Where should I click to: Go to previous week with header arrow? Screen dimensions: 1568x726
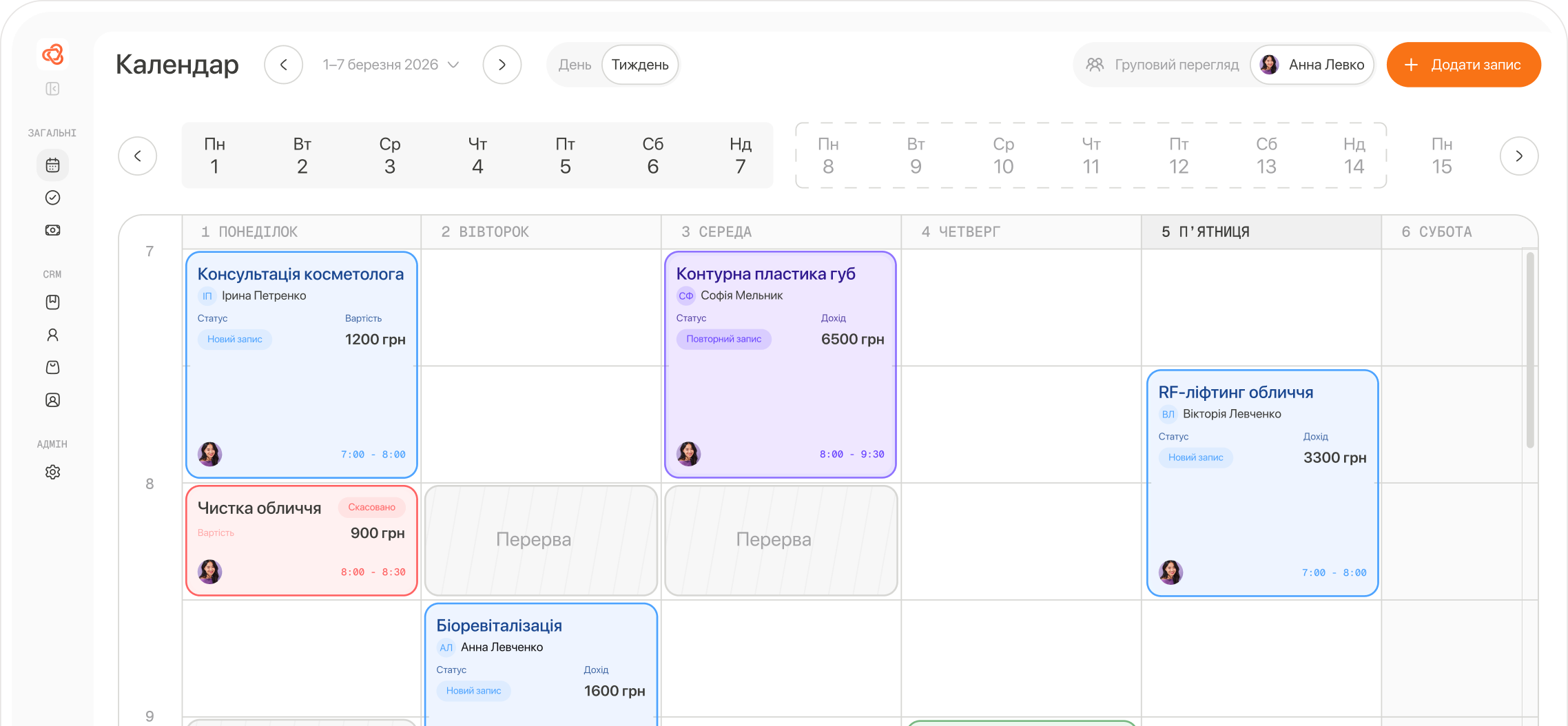click(284, 65)
